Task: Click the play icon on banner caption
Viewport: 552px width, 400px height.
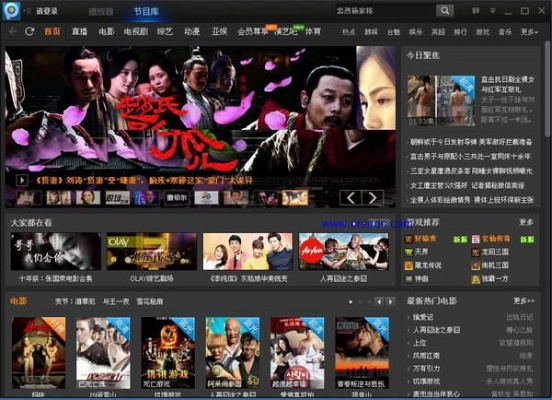Action: click(x=22, y=180)
